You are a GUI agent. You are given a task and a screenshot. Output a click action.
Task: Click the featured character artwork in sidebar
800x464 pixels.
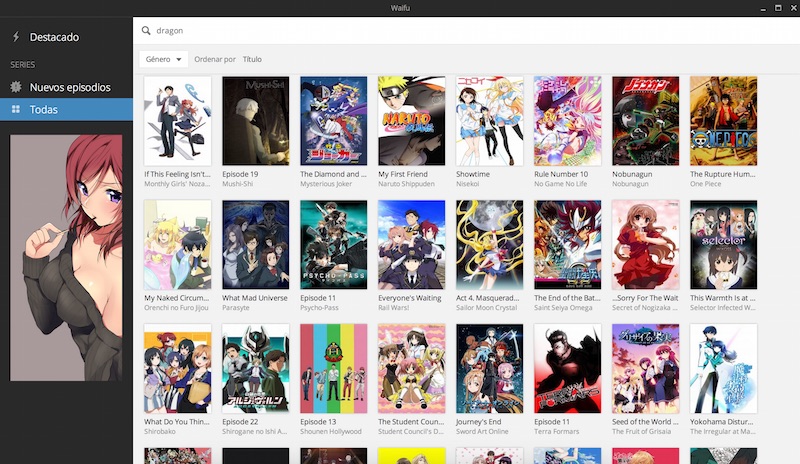(x=66, y=258)
